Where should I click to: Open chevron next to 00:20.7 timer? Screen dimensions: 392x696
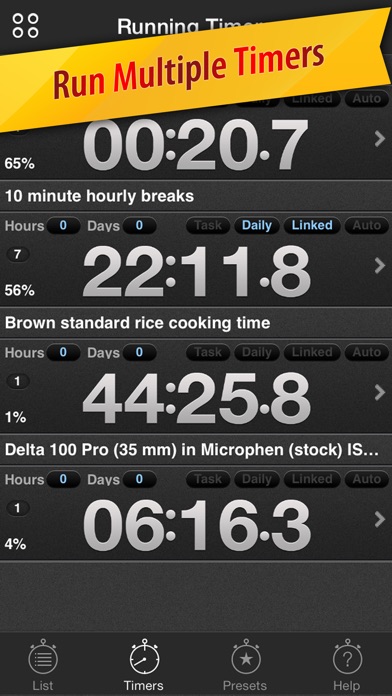click(380, 139)
